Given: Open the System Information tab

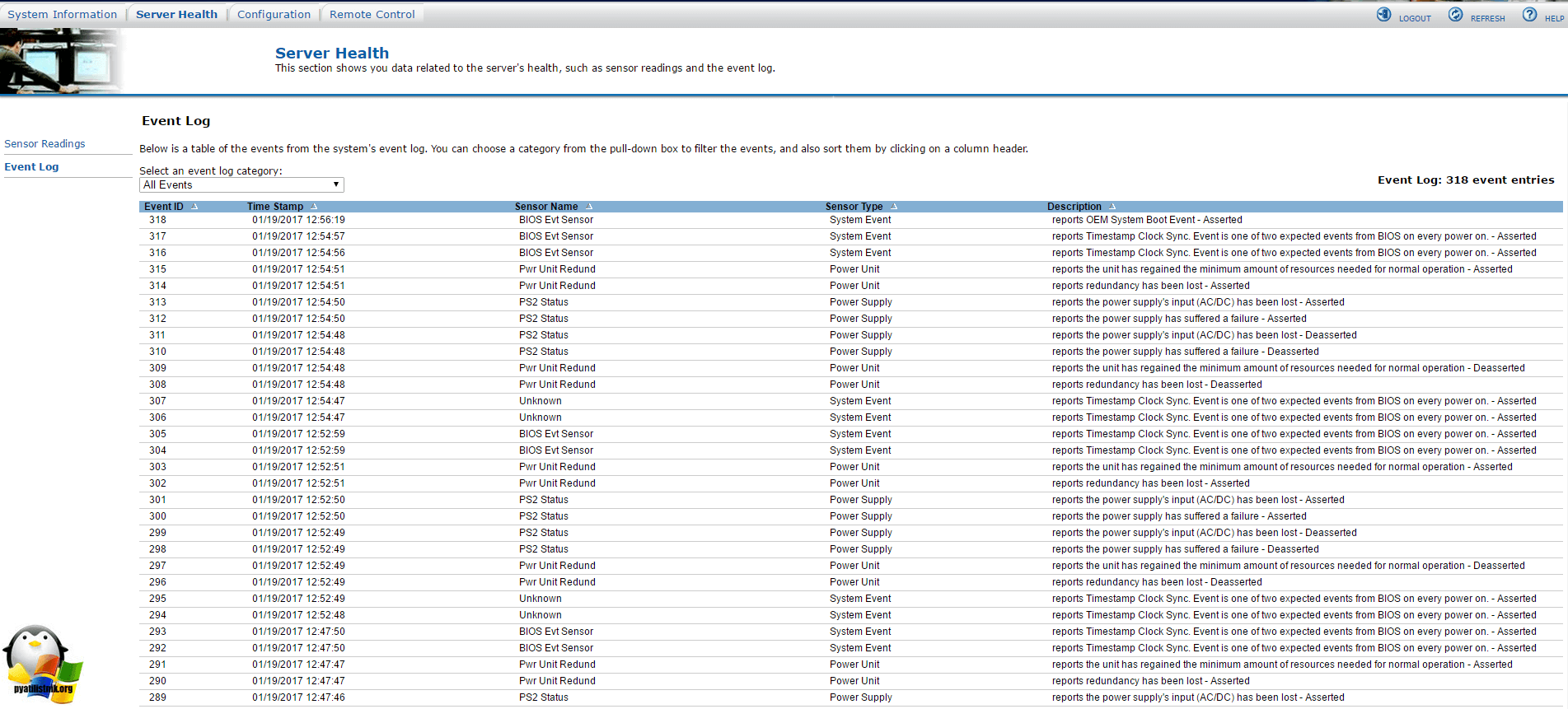Looking at the screenshot, I should 63,14.
